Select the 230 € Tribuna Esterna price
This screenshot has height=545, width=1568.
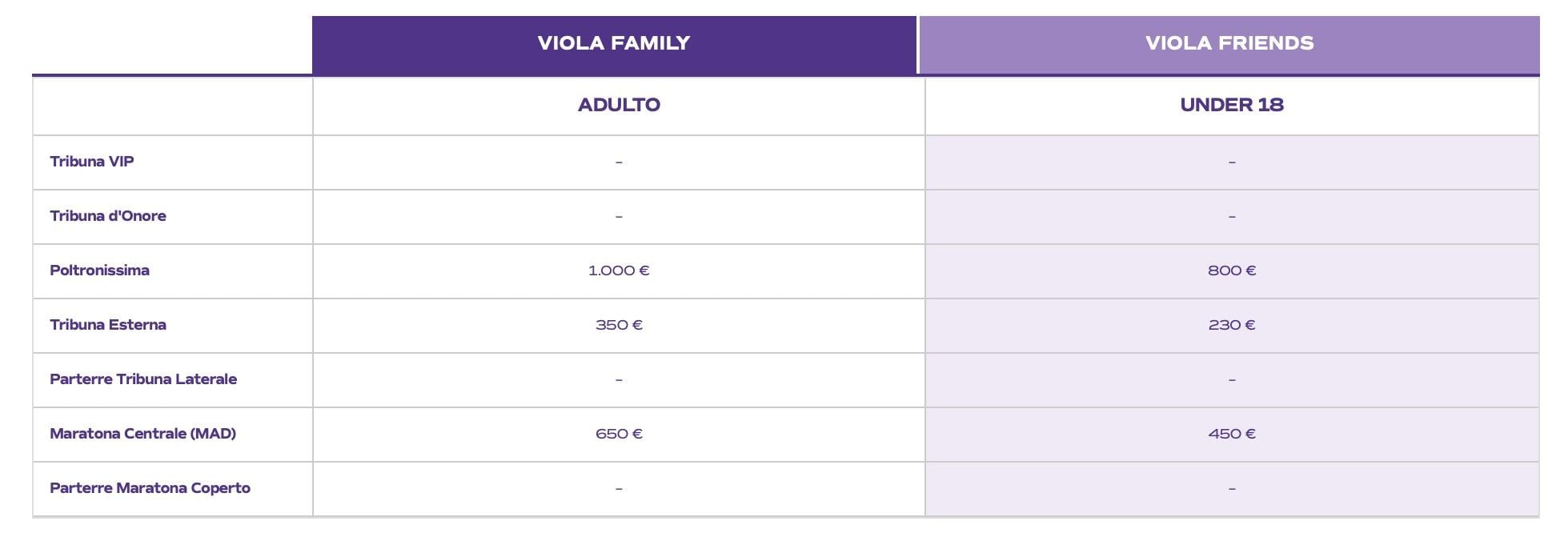tap(1232, 325)
